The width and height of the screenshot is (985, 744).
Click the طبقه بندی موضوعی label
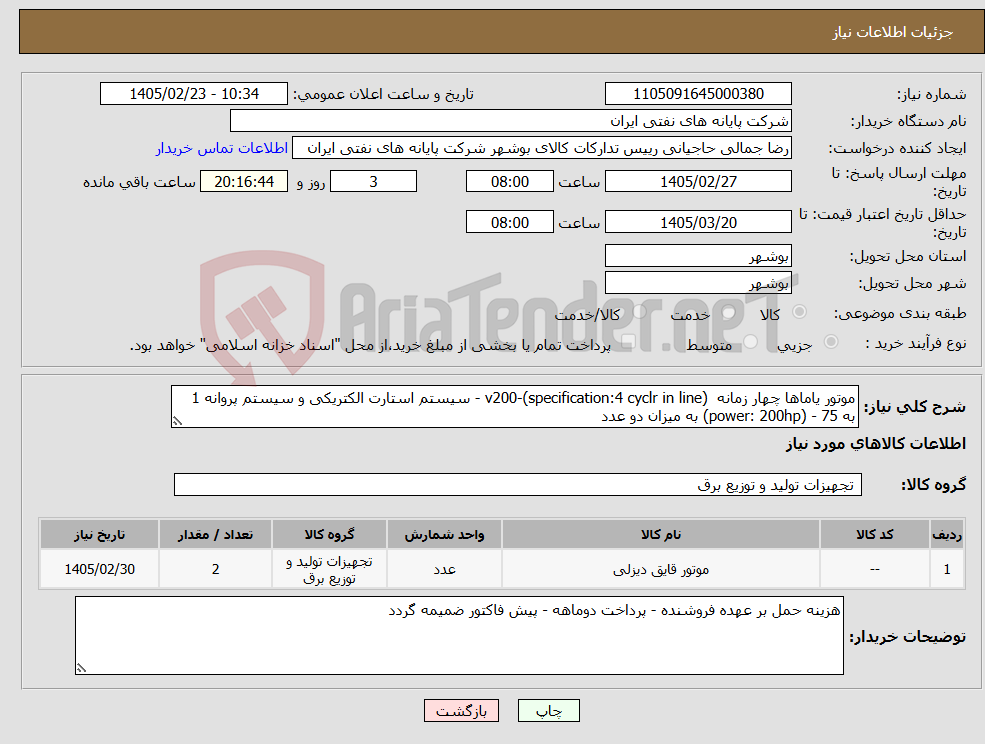click(900, 313)
